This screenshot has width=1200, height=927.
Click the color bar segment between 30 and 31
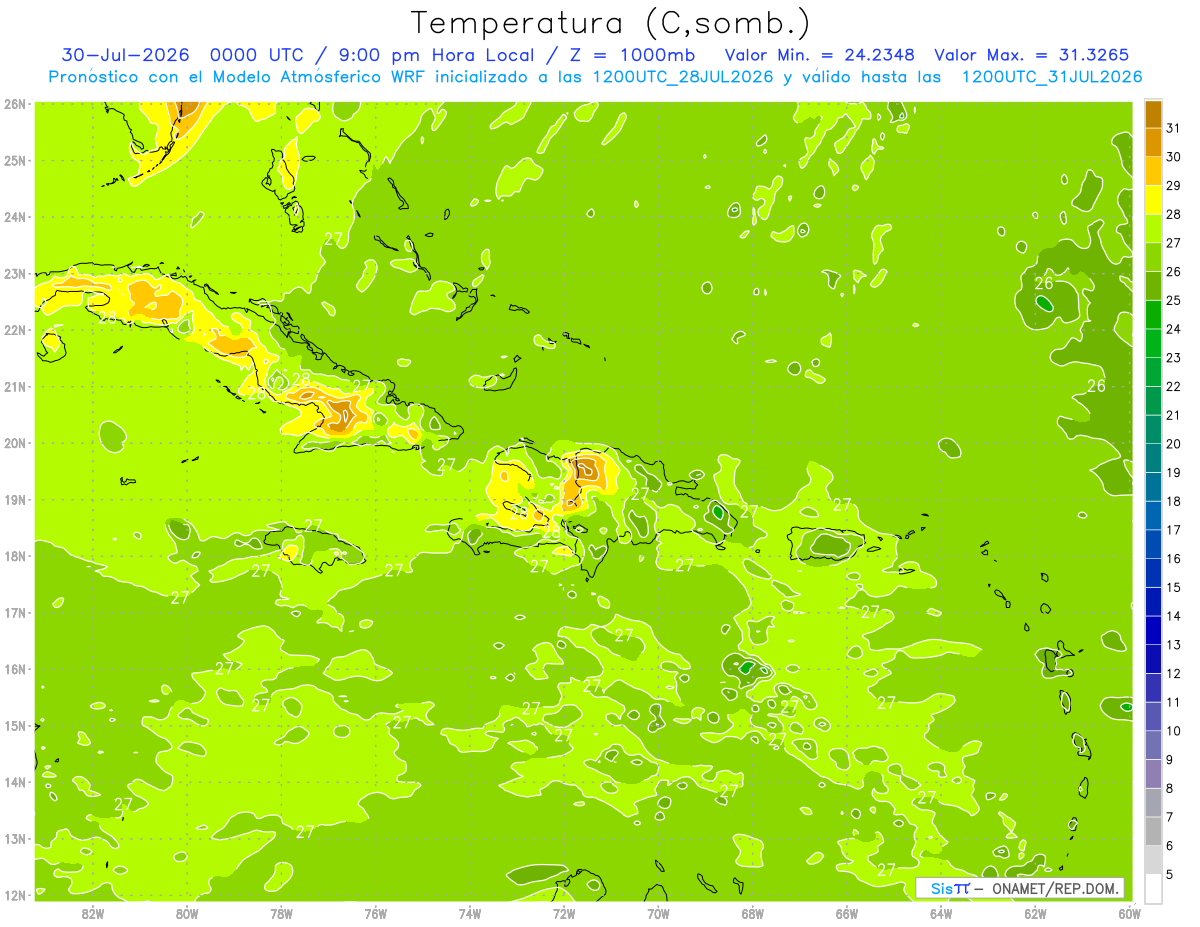(x=1153, y=143)
